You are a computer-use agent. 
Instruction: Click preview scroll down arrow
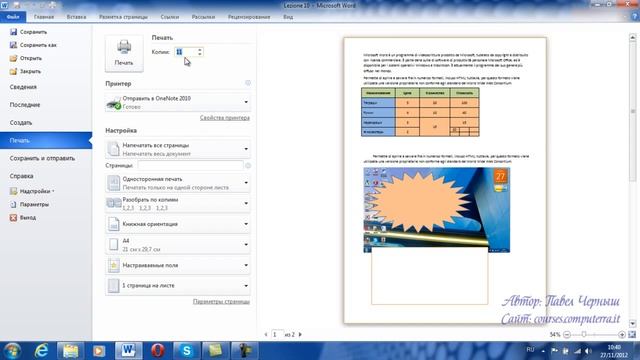633,323
